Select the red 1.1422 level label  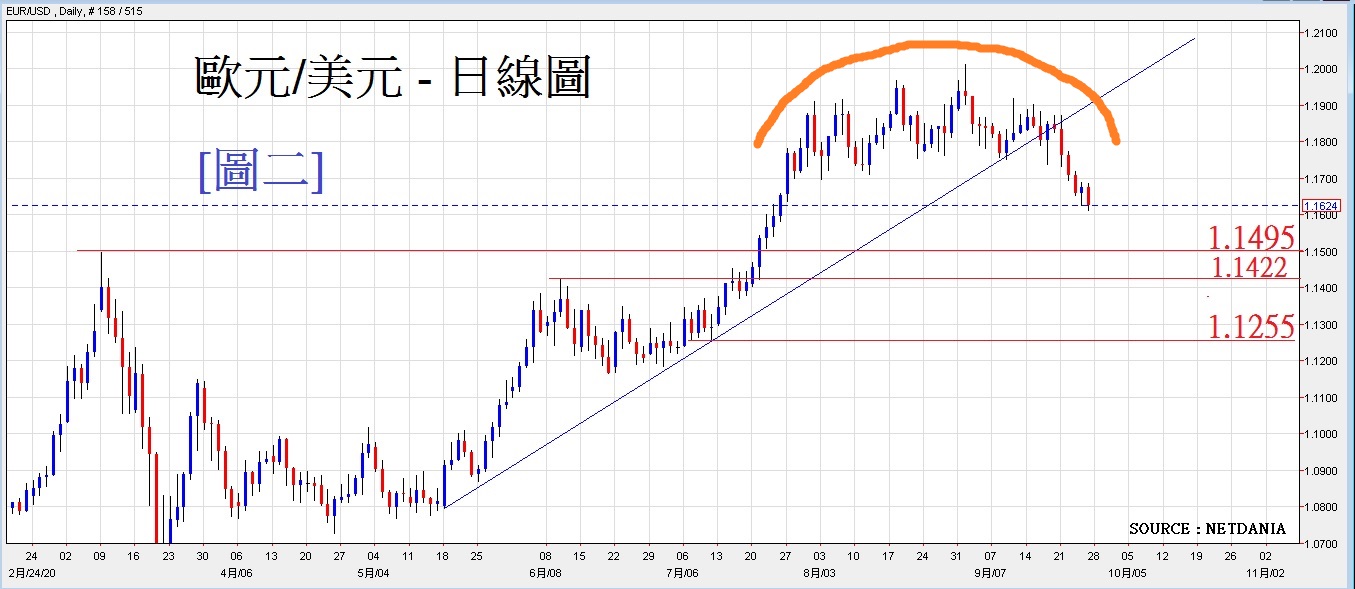pos(1249,267)
